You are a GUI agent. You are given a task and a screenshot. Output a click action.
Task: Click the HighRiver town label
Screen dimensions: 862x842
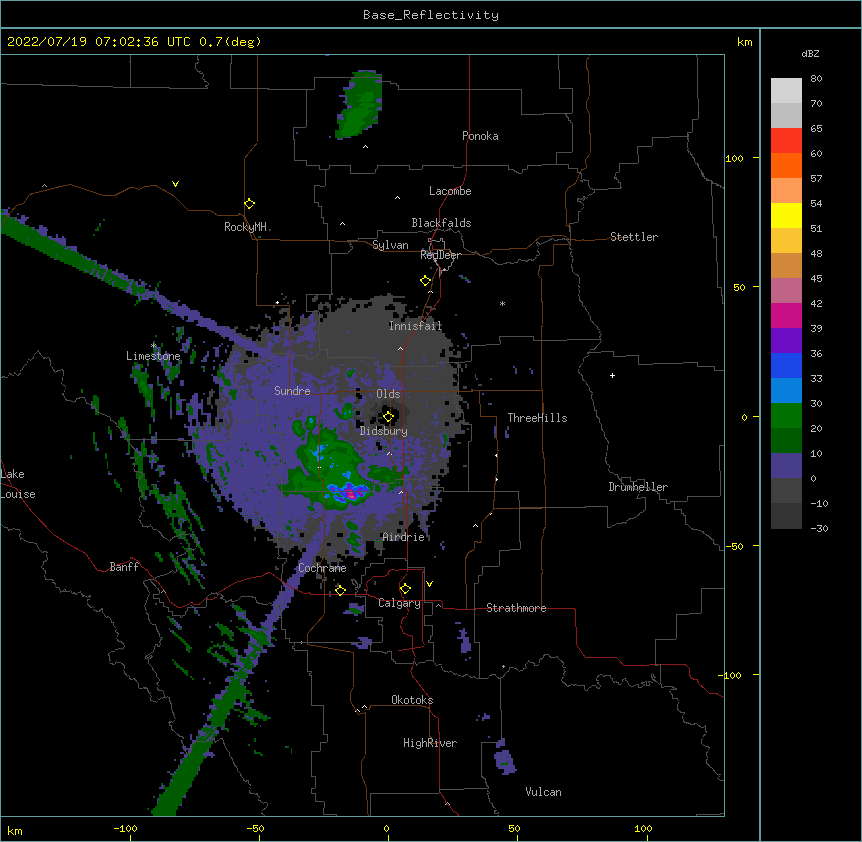click(429, 743)
